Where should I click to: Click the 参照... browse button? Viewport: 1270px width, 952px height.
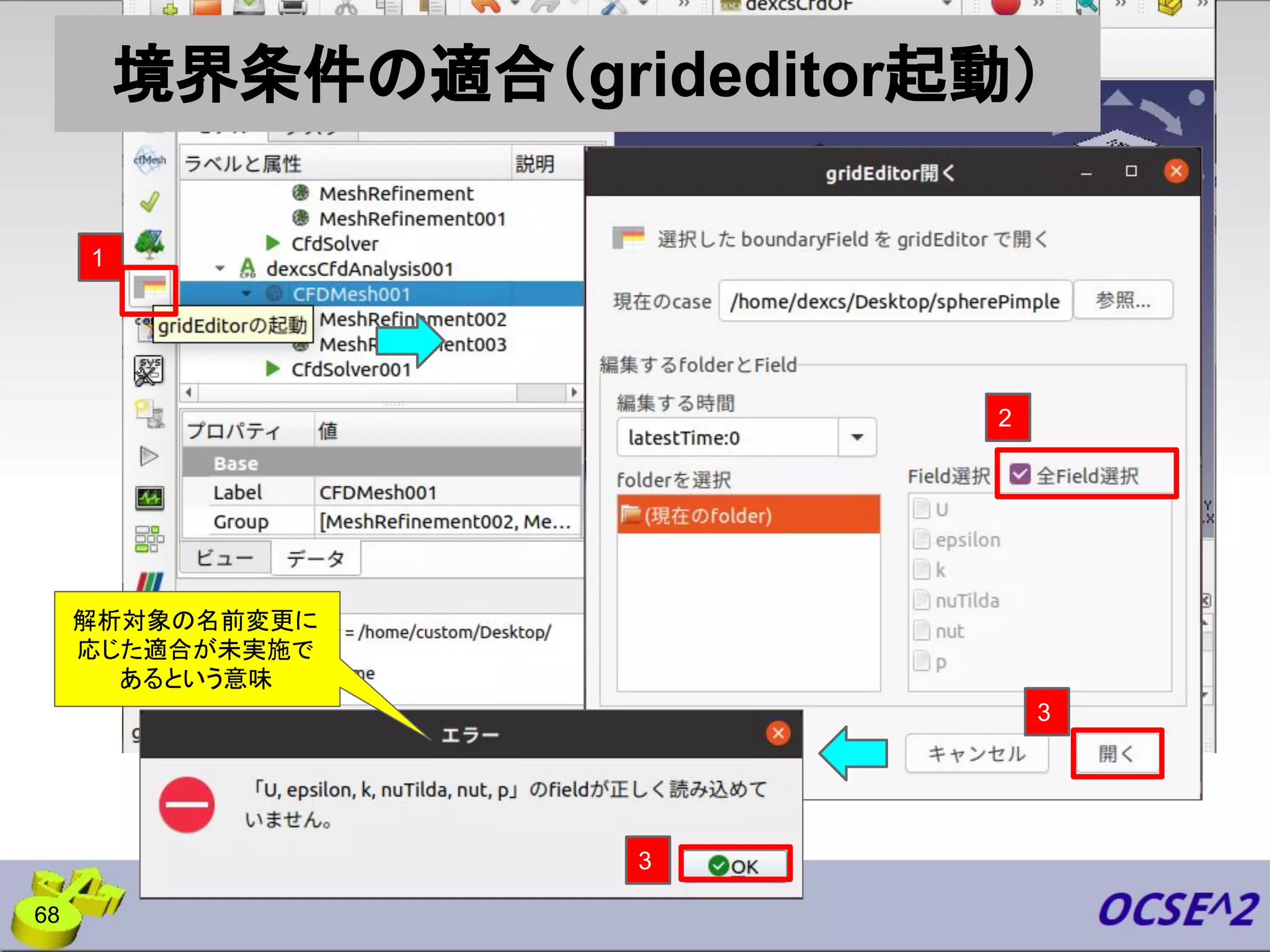pos(1123,301)
